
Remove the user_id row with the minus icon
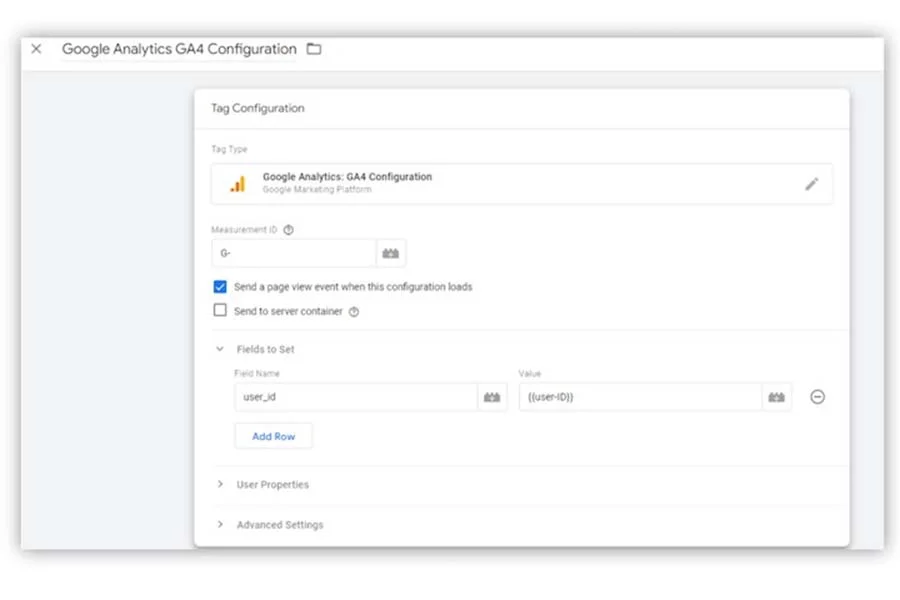coord(817,397)
